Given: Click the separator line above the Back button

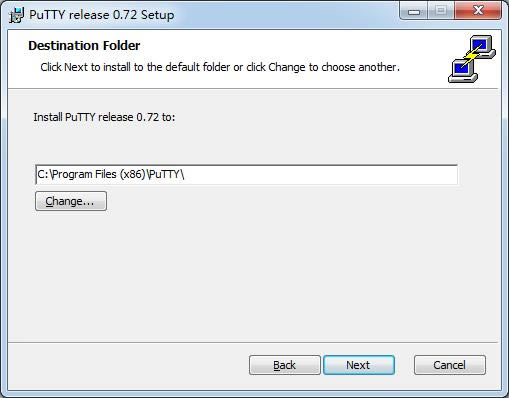Looking at the screenshot, I should [x=253, y=342].
